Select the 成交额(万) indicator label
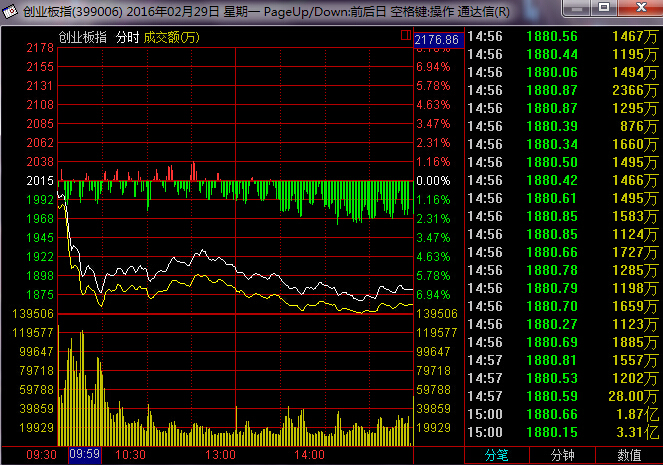 point(171,37)
